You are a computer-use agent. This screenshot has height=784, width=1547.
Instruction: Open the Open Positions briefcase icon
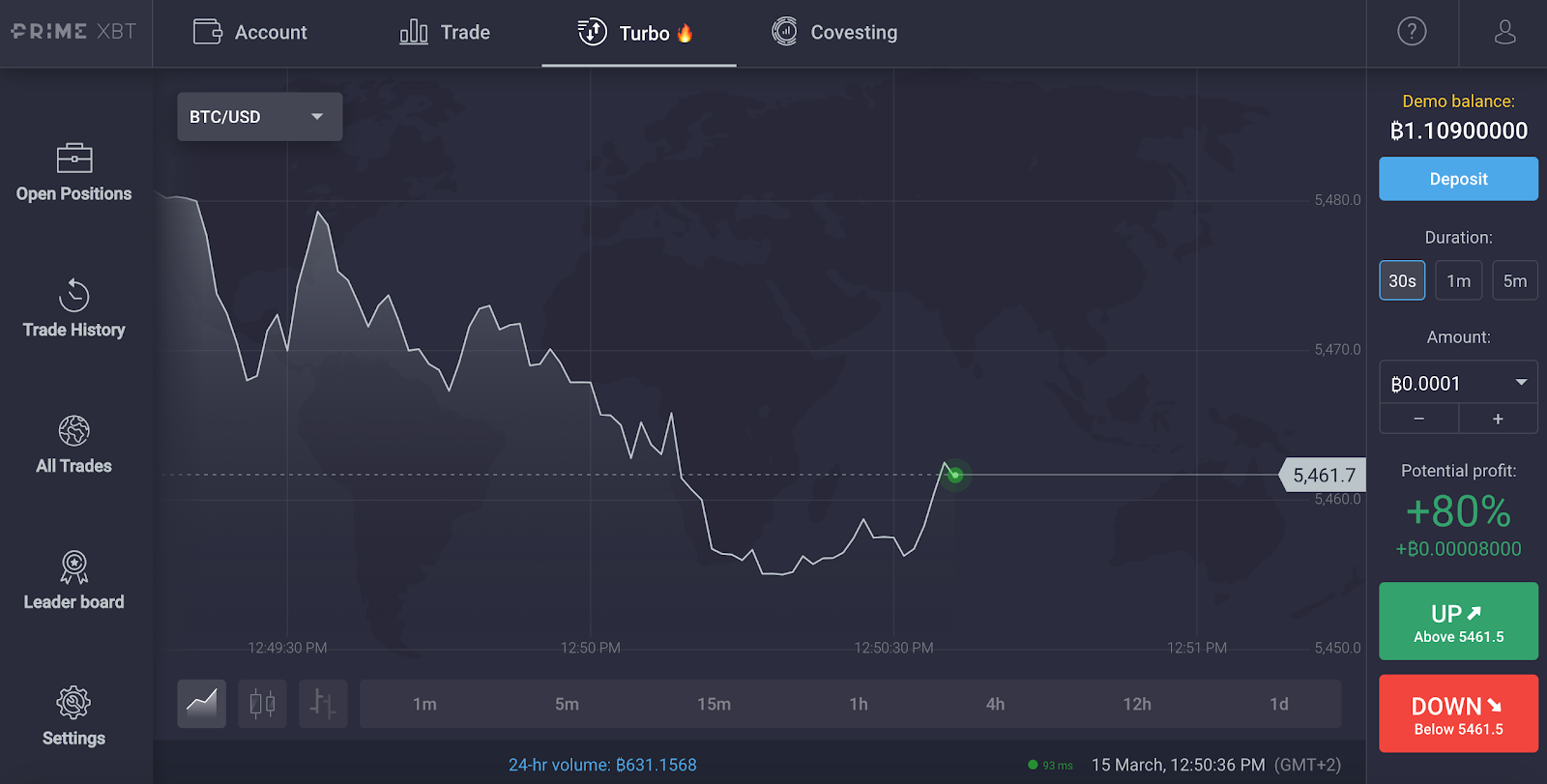74,158
